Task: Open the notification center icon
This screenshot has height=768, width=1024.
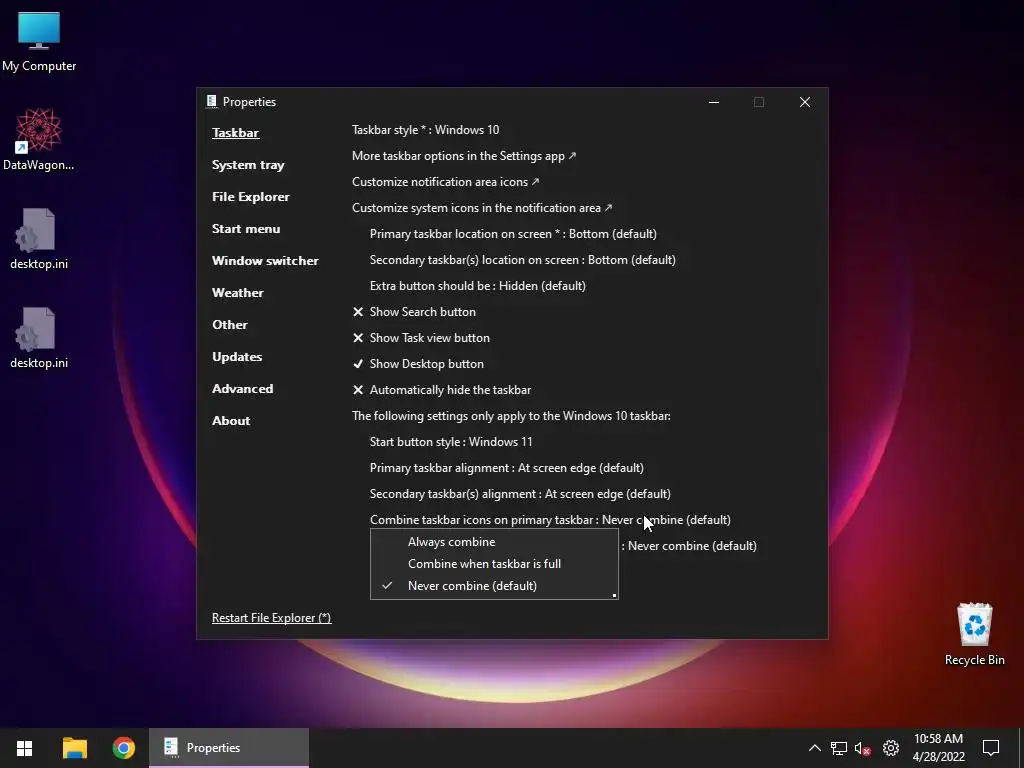Action: click(991, 748)
